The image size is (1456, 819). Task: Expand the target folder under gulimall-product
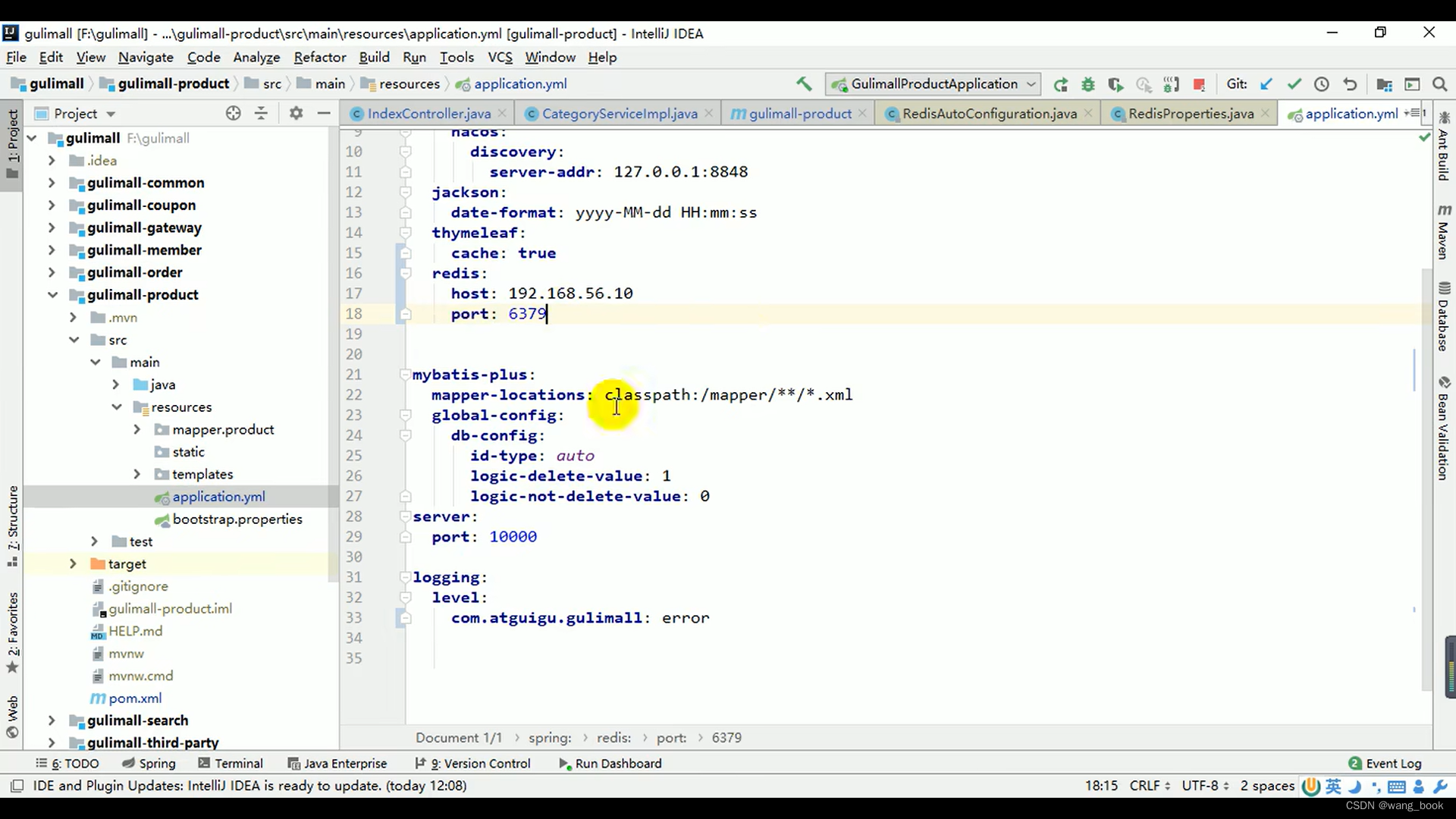coord(72,564)
